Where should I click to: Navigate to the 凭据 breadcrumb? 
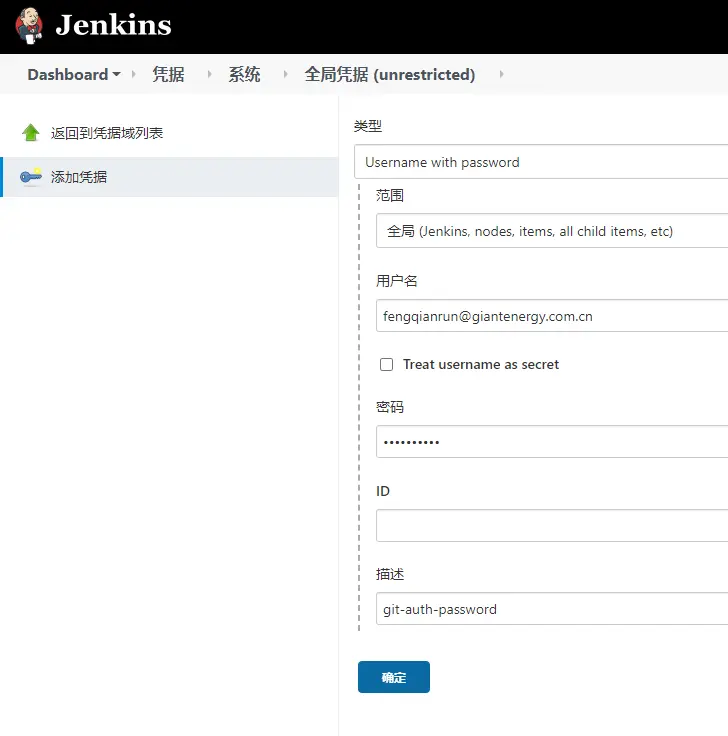click(168, 75)
